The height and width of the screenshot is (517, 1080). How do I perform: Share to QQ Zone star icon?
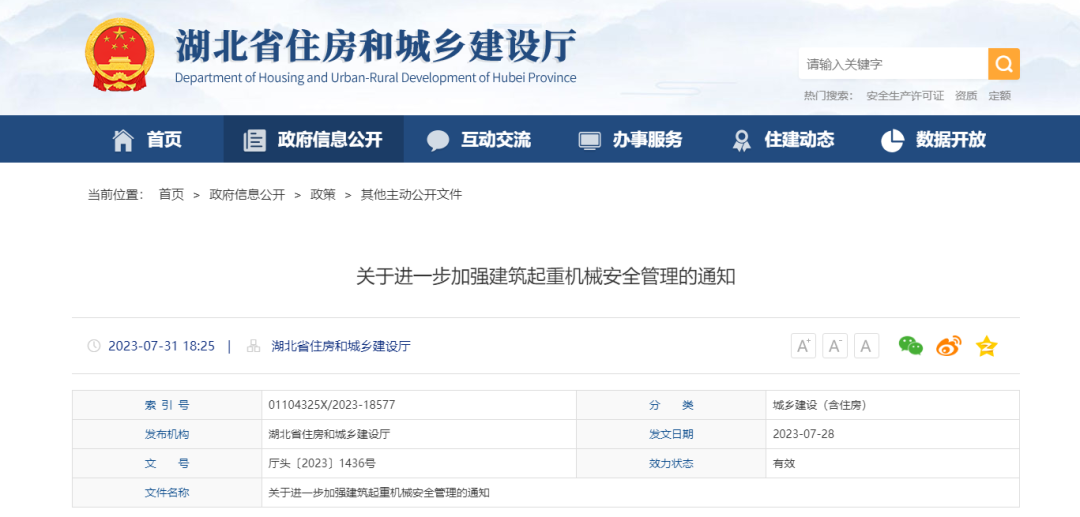click(x=986, y=346)
